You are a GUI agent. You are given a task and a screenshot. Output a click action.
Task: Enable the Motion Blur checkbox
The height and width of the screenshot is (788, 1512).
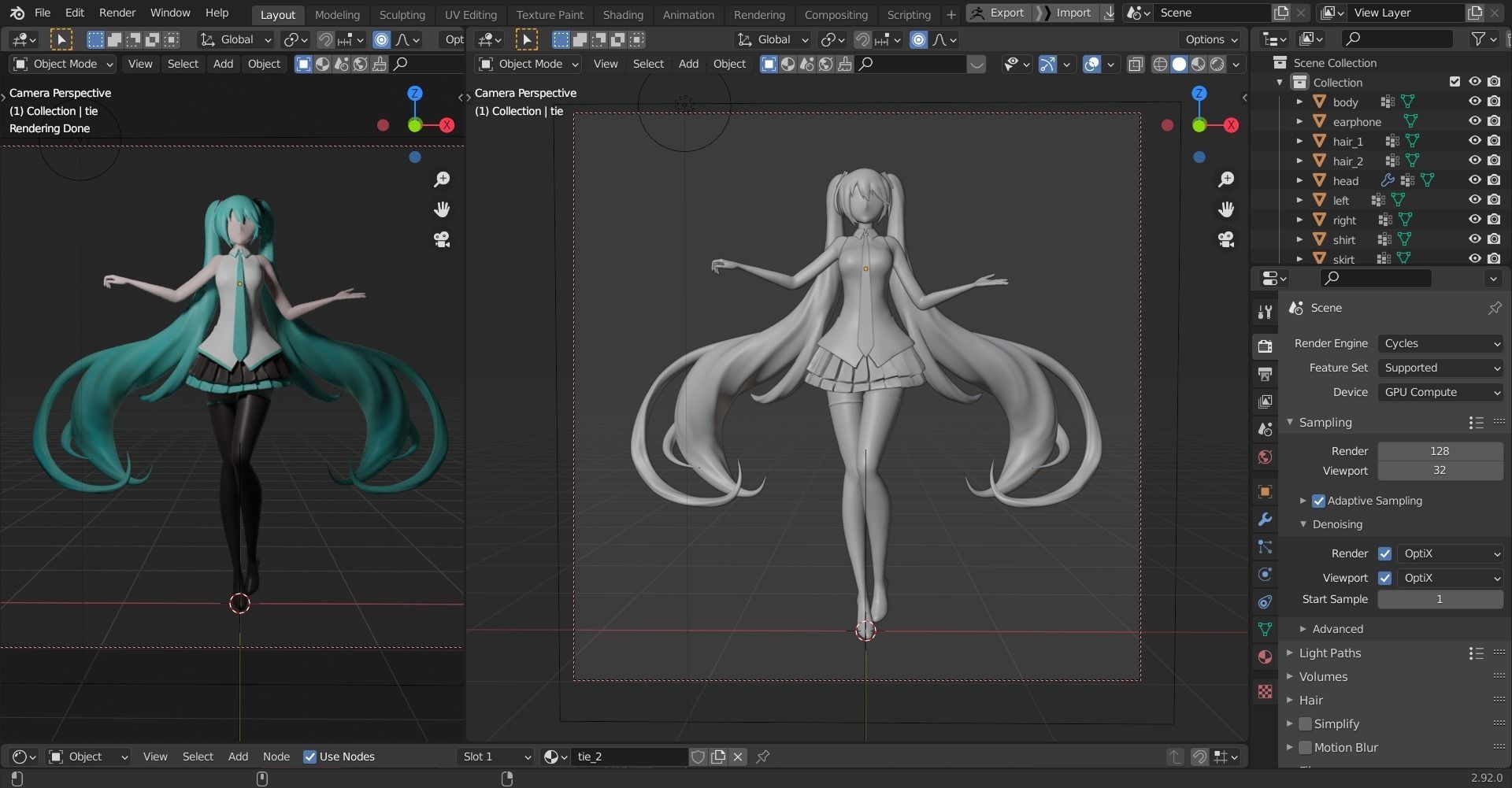point(1305,748)
